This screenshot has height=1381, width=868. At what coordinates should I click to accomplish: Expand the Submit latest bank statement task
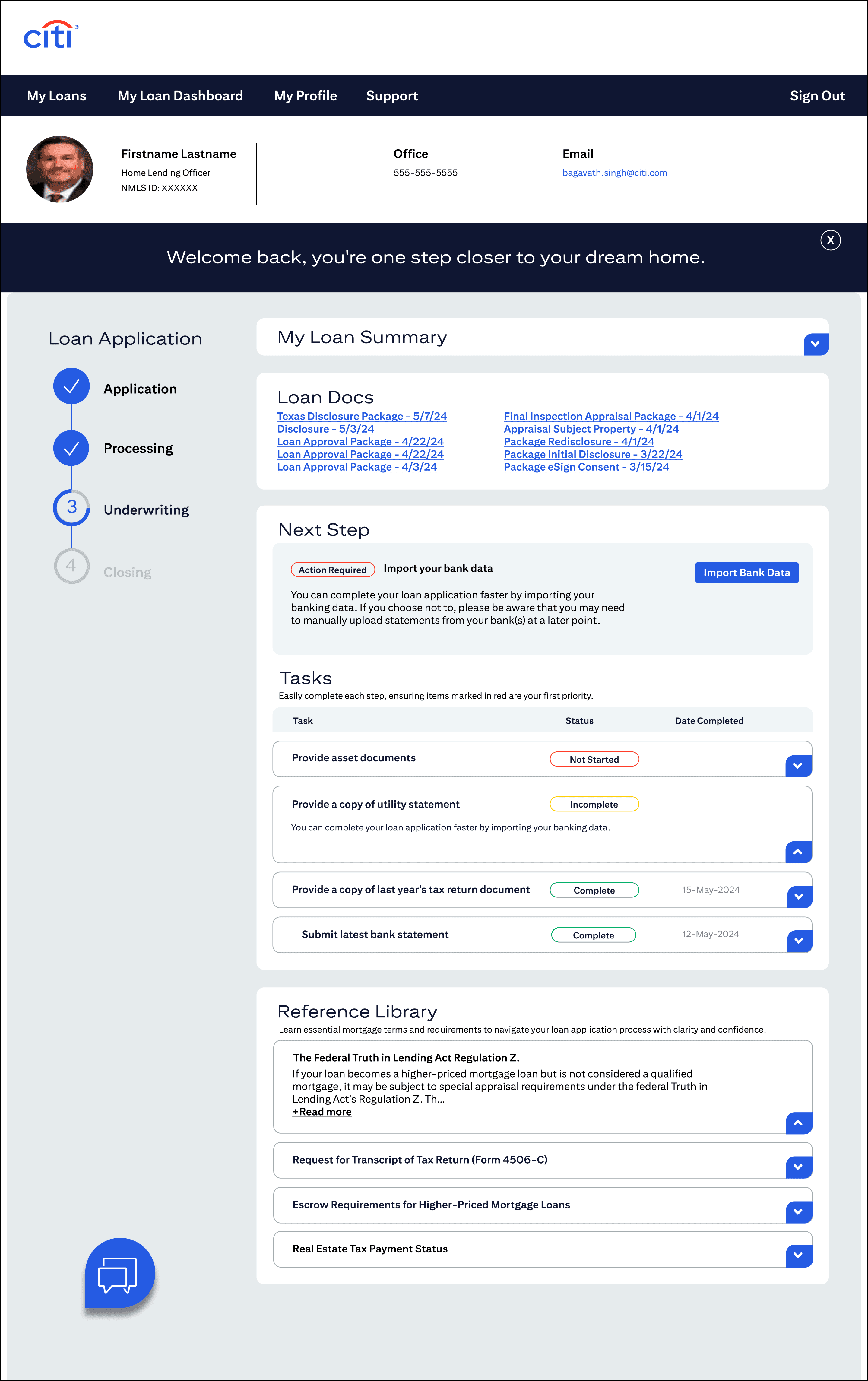(x=799, y=941)
